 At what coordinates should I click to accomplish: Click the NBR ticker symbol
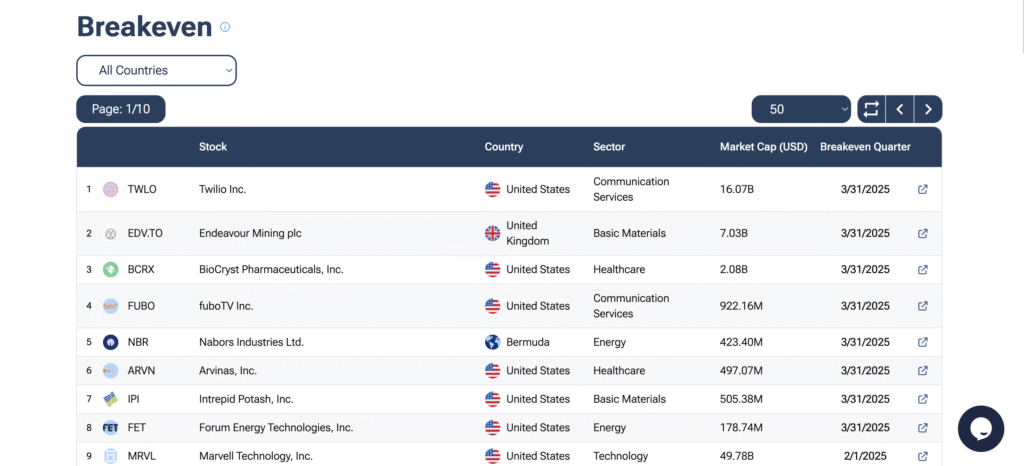(x=138, y=342)
